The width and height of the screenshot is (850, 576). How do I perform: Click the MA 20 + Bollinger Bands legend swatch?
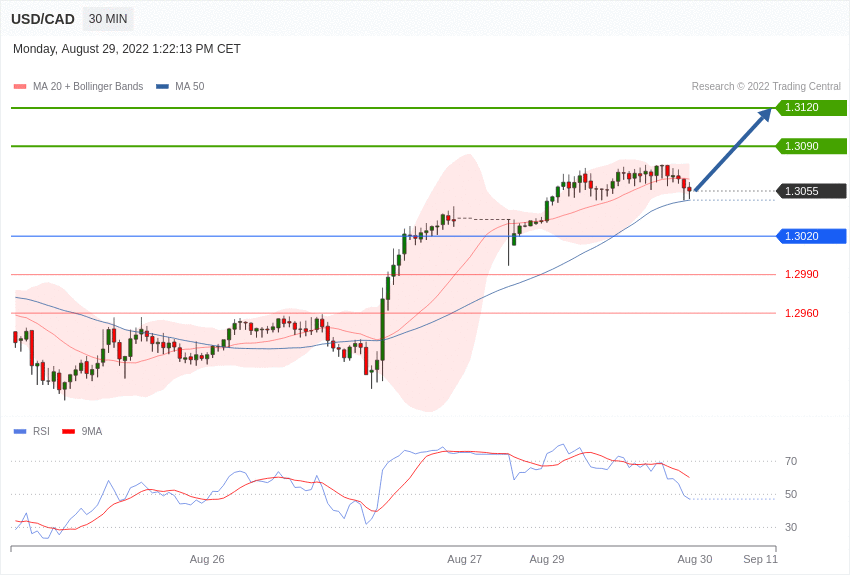[x=20, y=86]
